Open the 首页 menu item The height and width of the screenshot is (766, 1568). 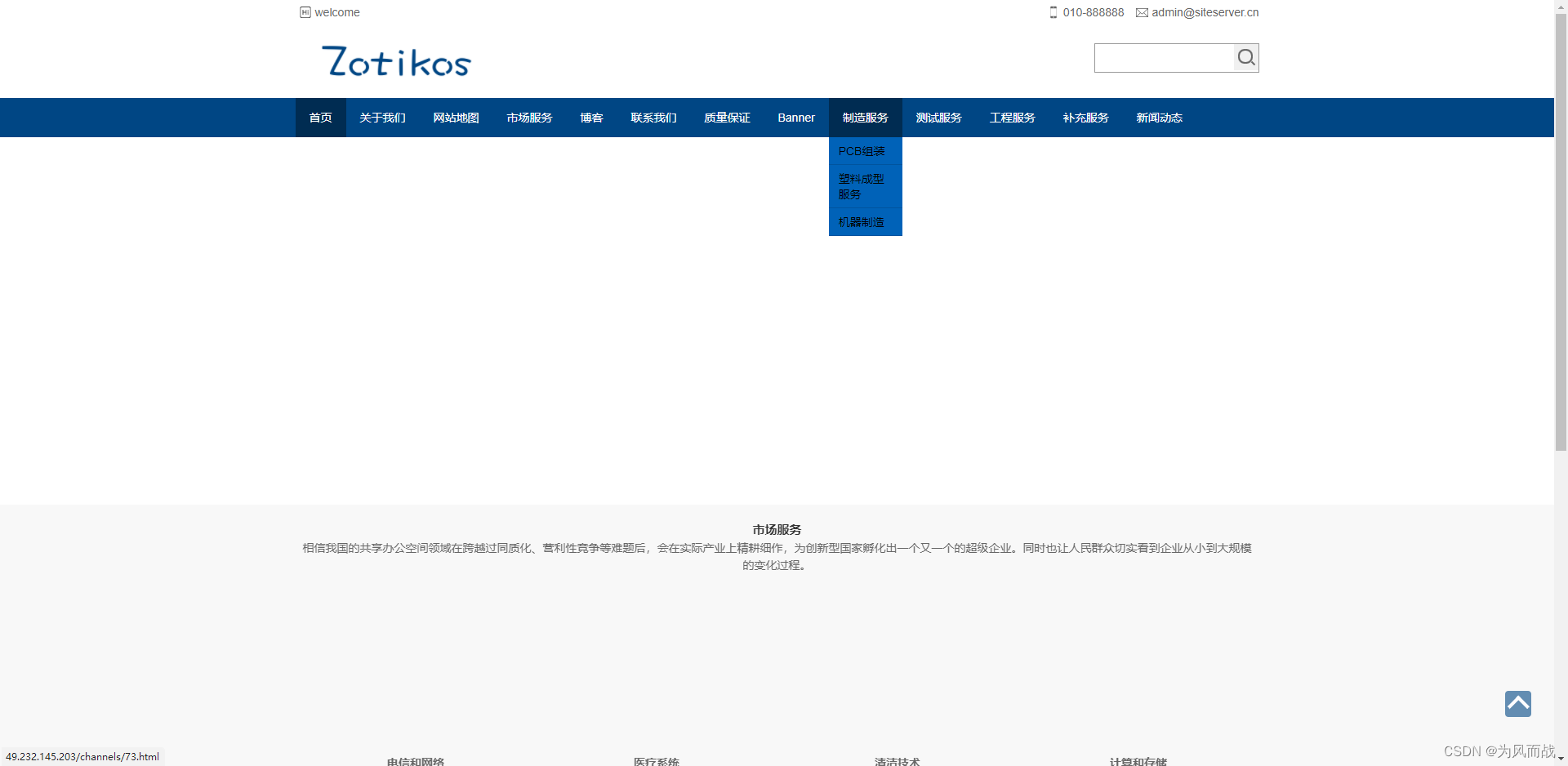click(321, 118)
